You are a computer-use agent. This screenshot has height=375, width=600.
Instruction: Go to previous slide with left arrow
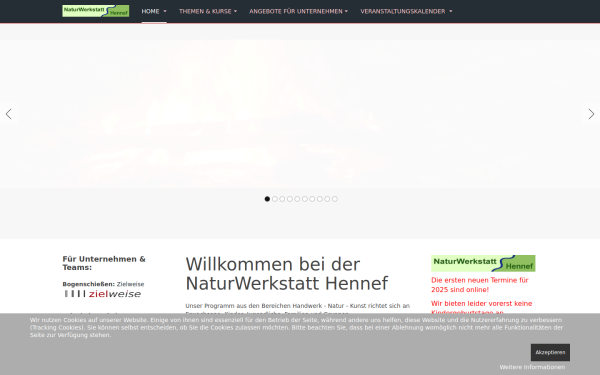coord(9,114)
